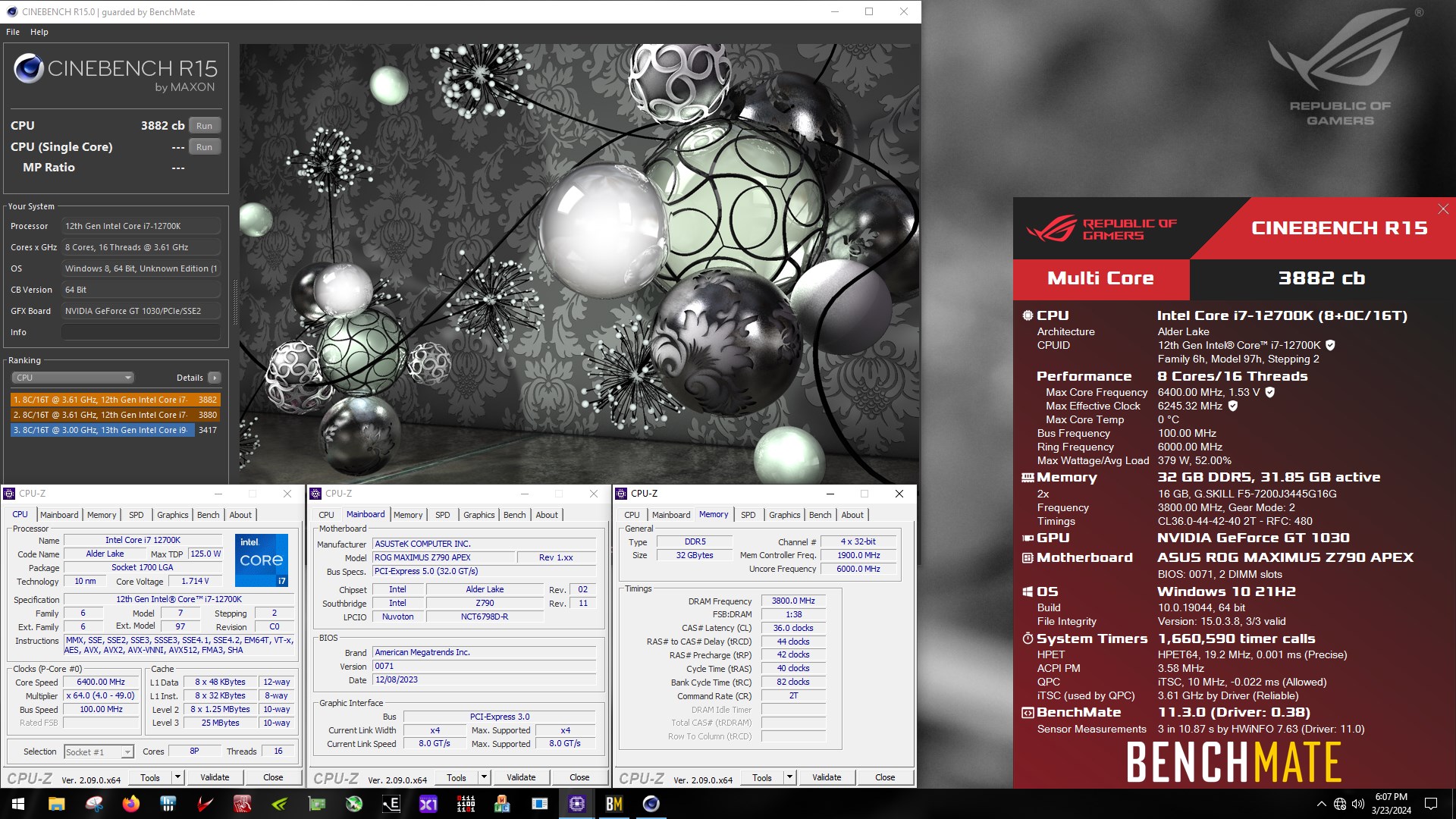Screen dimensions: 1456x819
Task: Click Close button in left CPU-Z window
Action: coord(273,777)
